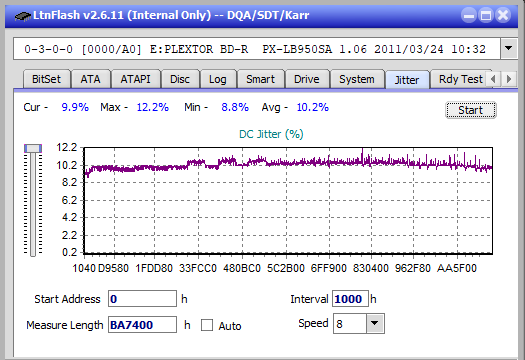Open the Disc tab
525x360 pixels.
click(180, 79)
